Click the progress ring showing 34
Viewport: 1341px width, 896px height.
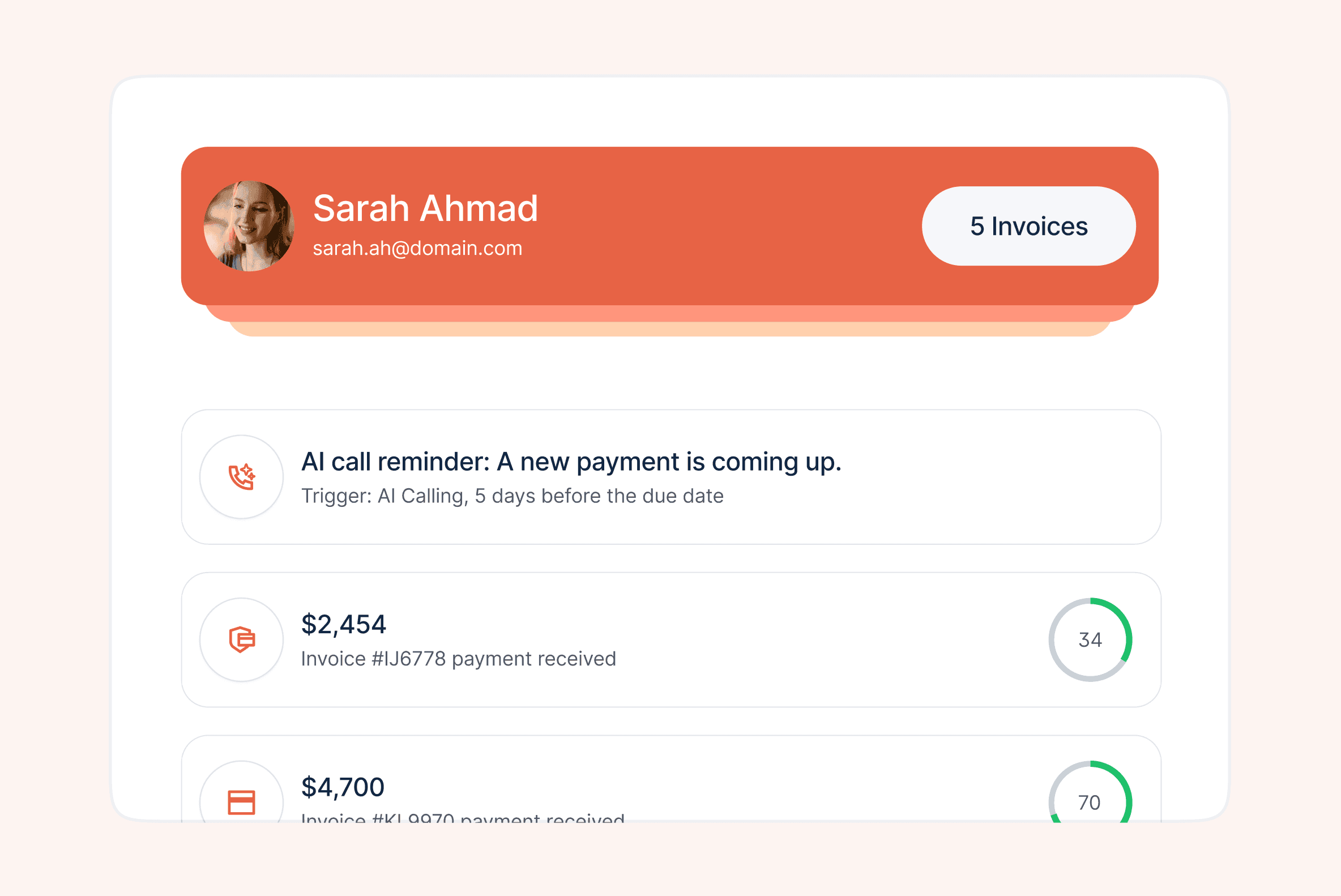1090,639
